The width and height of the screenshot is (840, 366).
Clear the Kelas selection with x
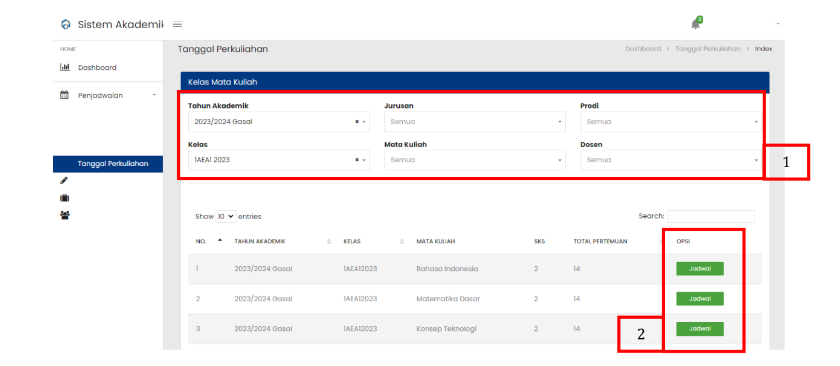coord(357,160)
